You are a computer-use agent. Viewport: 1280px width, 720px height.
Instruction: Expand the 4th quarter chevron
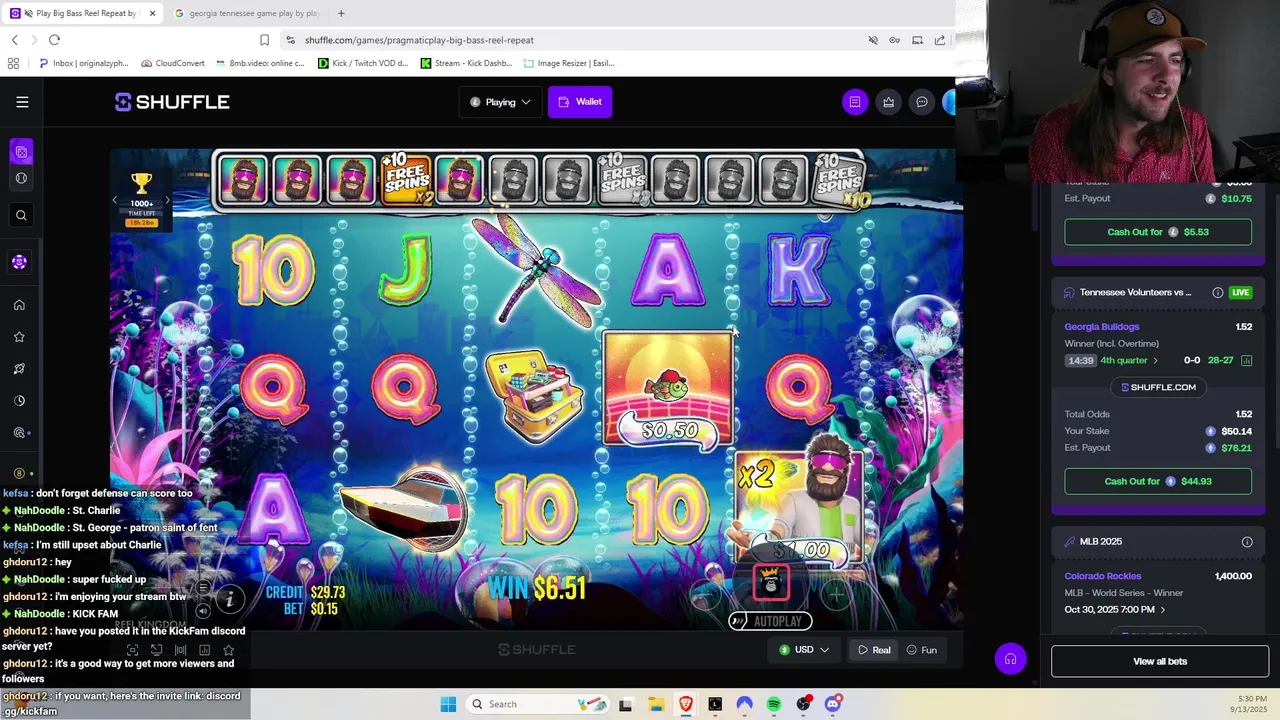coord(1156,361)
